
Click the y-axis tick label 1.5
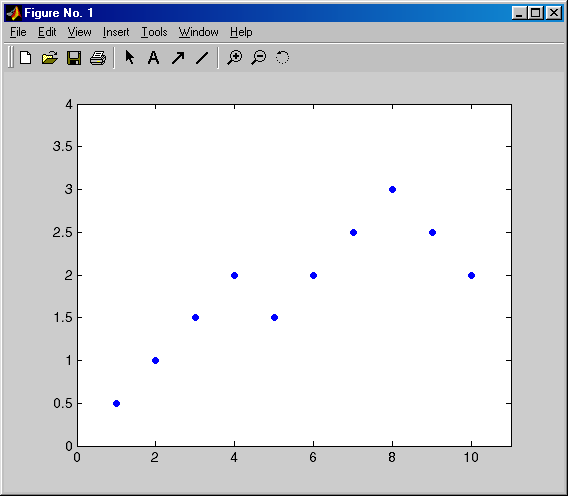(x=63, y=318)
